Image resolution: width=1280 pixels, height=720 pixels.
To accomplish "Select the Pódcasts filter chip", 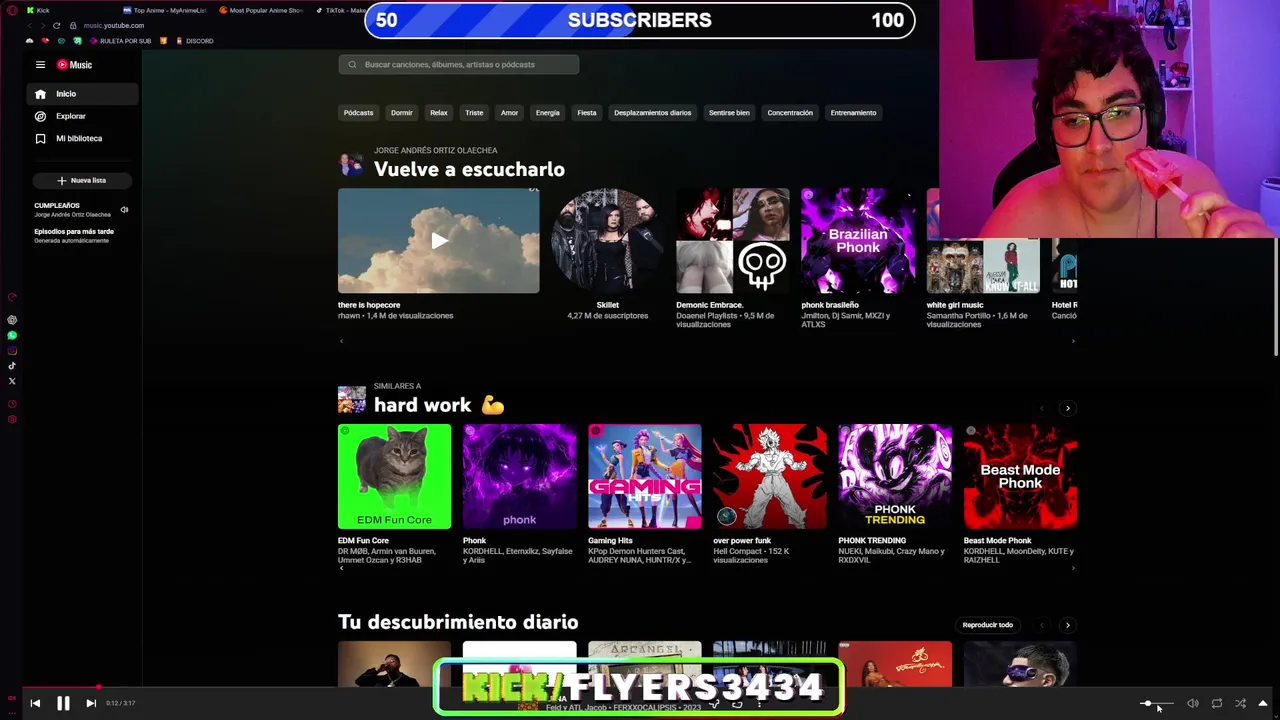I will (358, 113).
